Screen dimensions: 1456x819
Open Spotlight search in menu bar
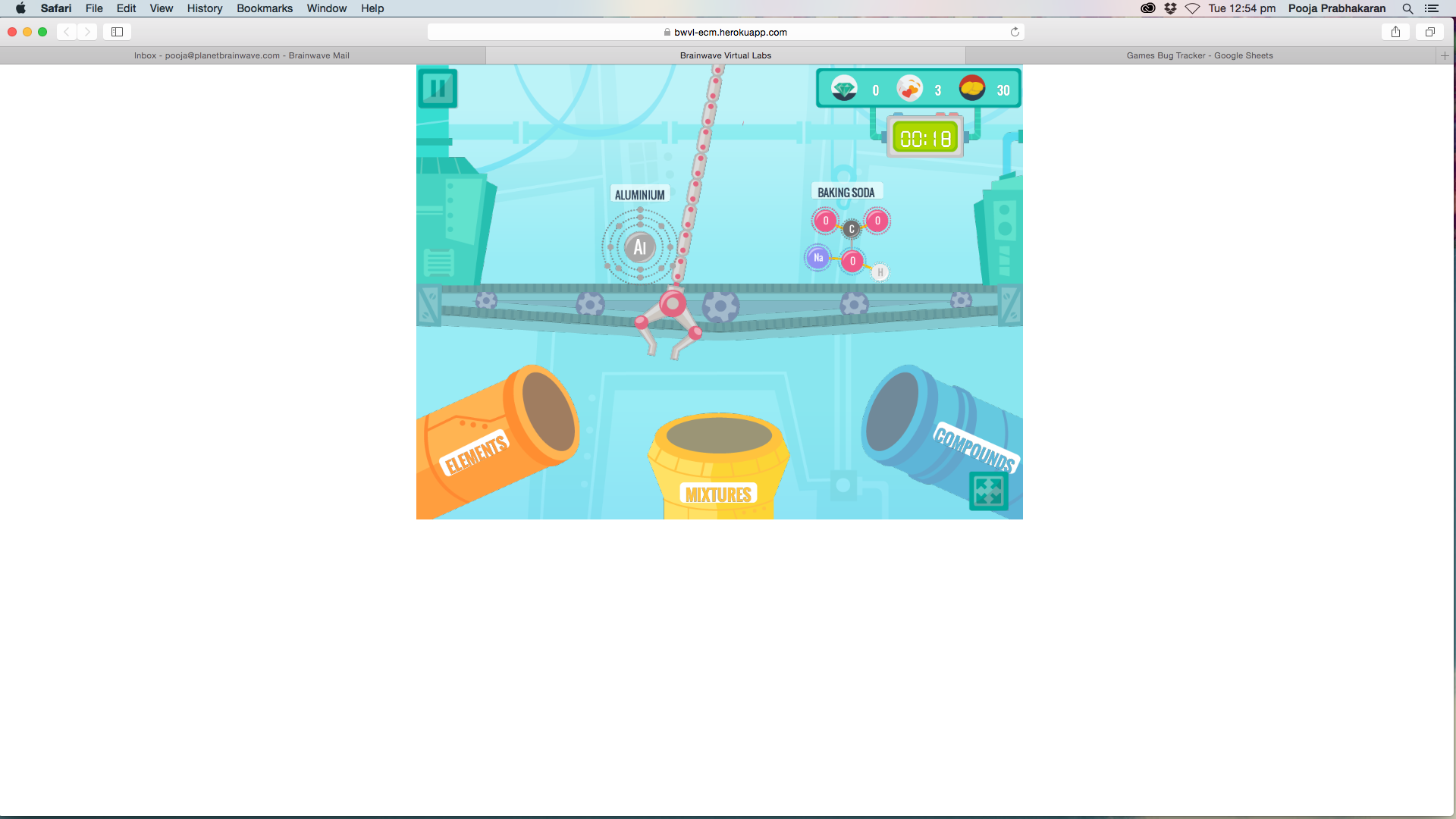point(1407,8)
